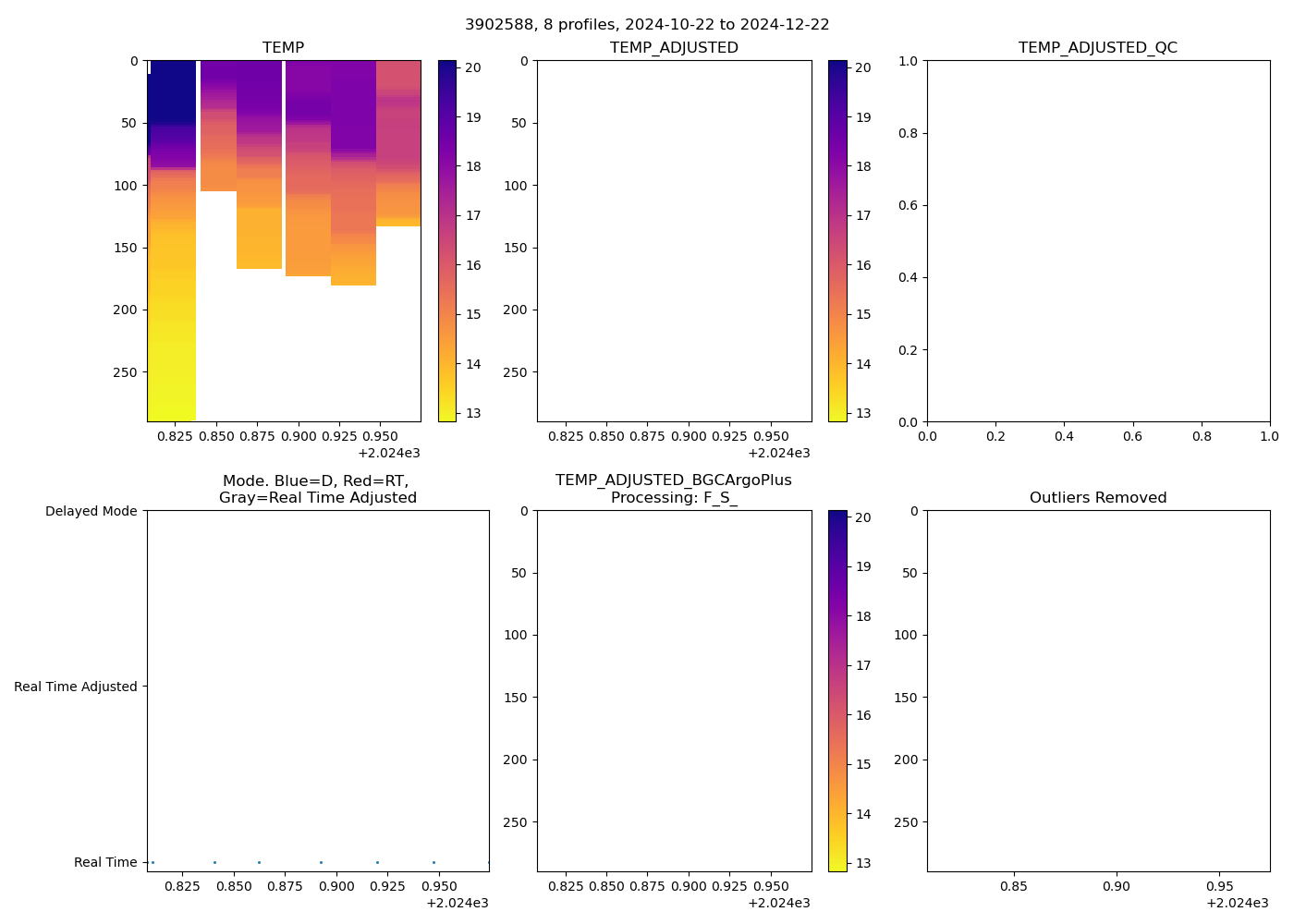The height and width of the screenshot is (924, 1294).
Task: Click the Real Time Adjusted y-axis label
Action: (76, 687)
